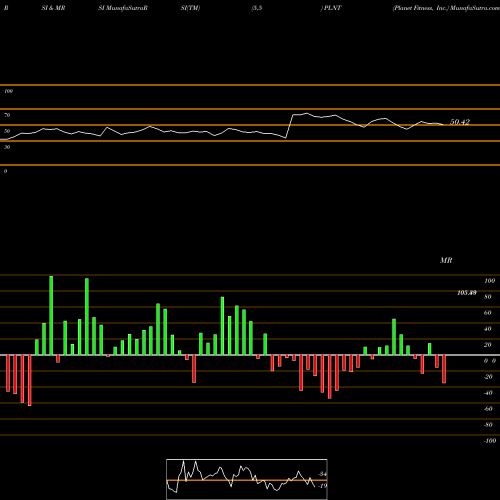Click the -19 label in mini chart
Screen dimensions: 500x500
(322, 486)
